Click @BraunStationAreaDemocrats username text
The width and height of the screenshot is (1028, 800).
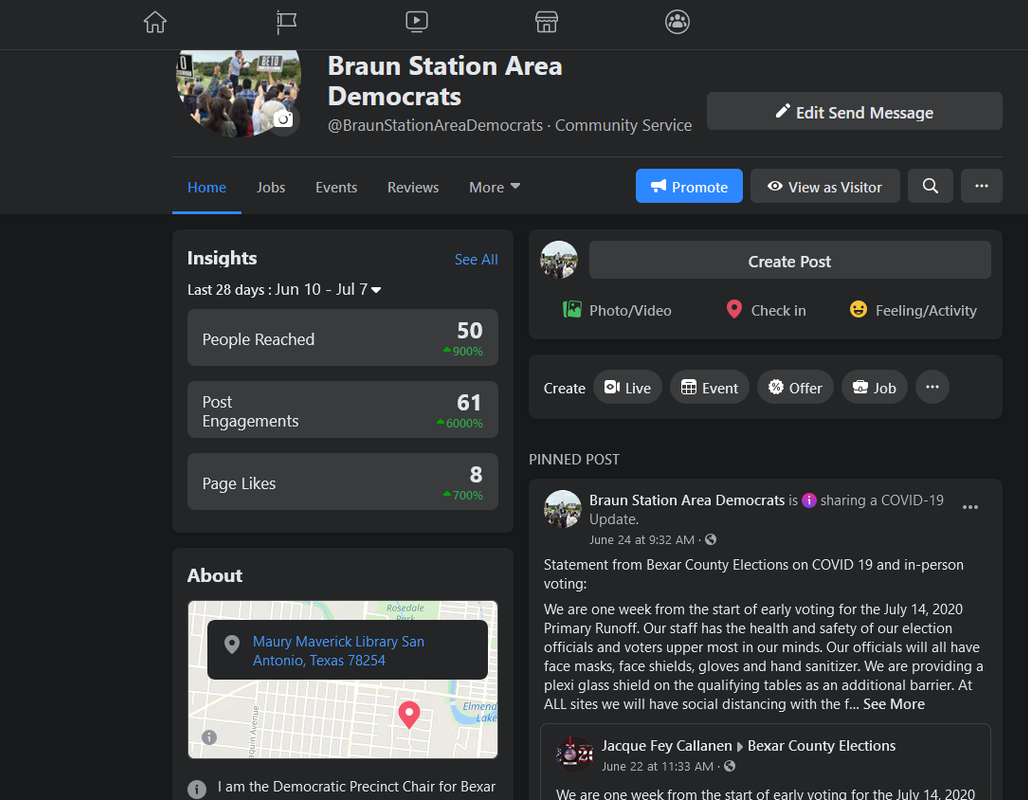[435, 125]
